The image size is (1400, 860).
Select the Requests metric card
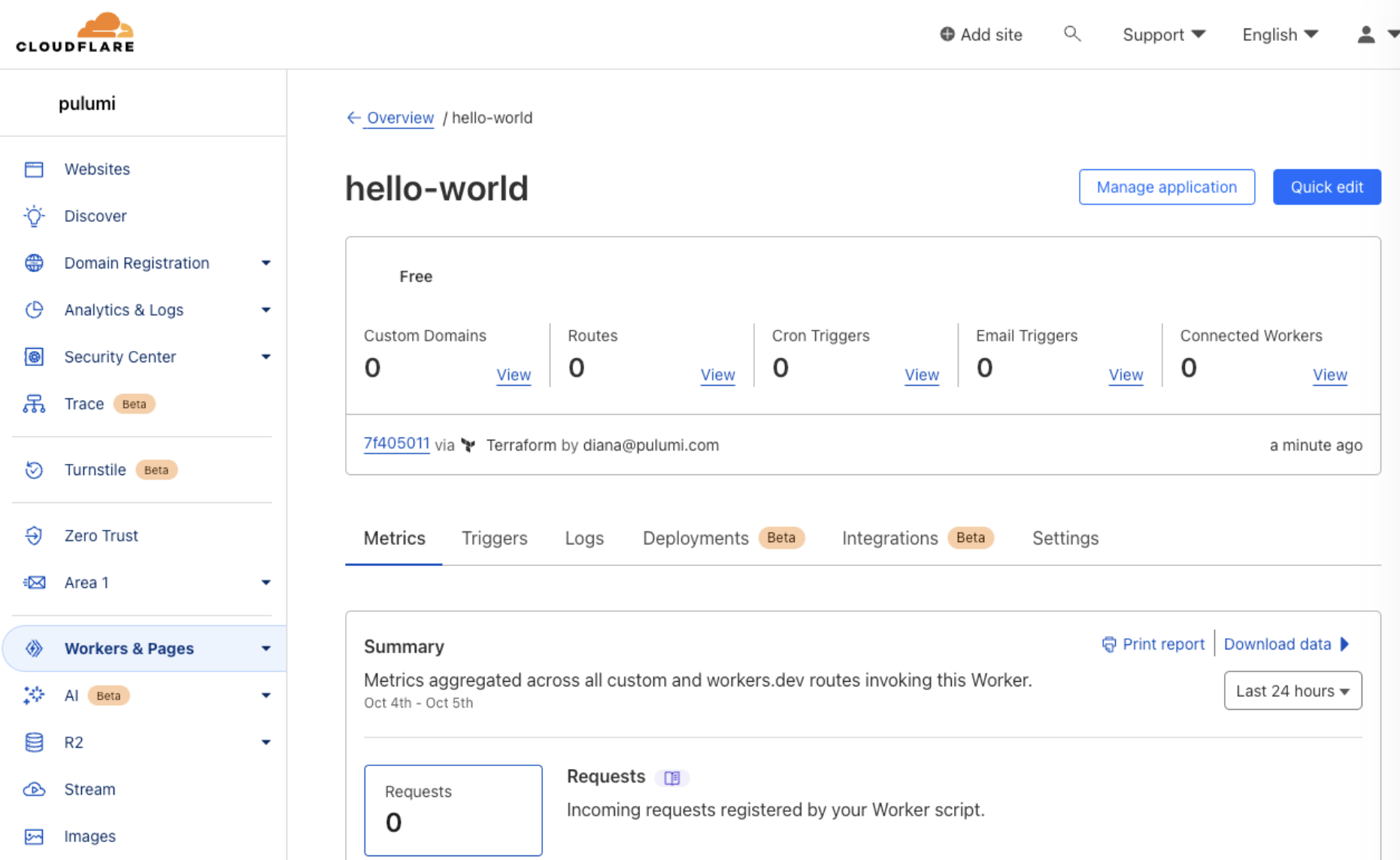[453, 810]
